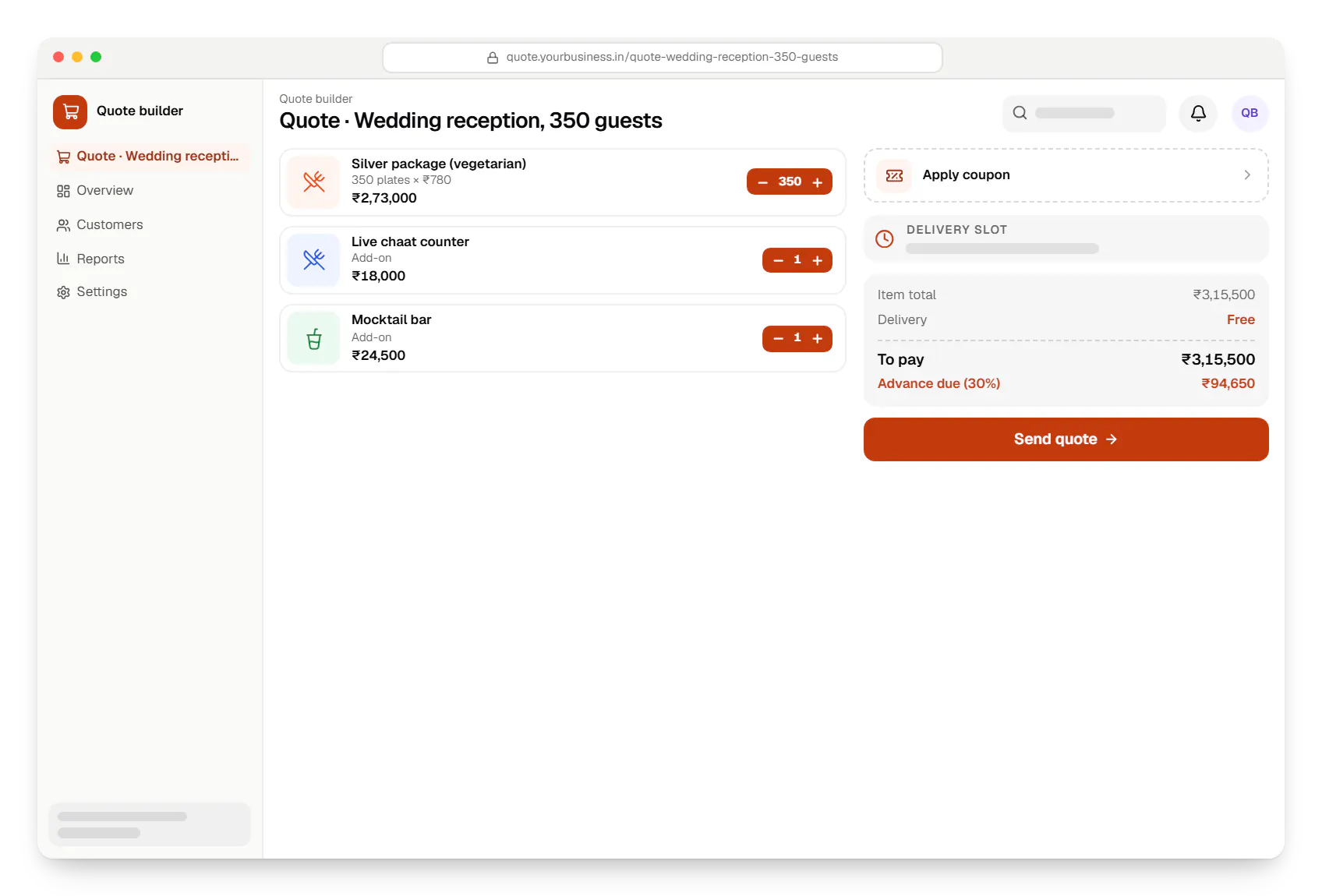Image resolution: width=1322 pixels, height=896 pixels.
Task: Click the Mocktail bar drink cup icon
Action: click(313, 338)
